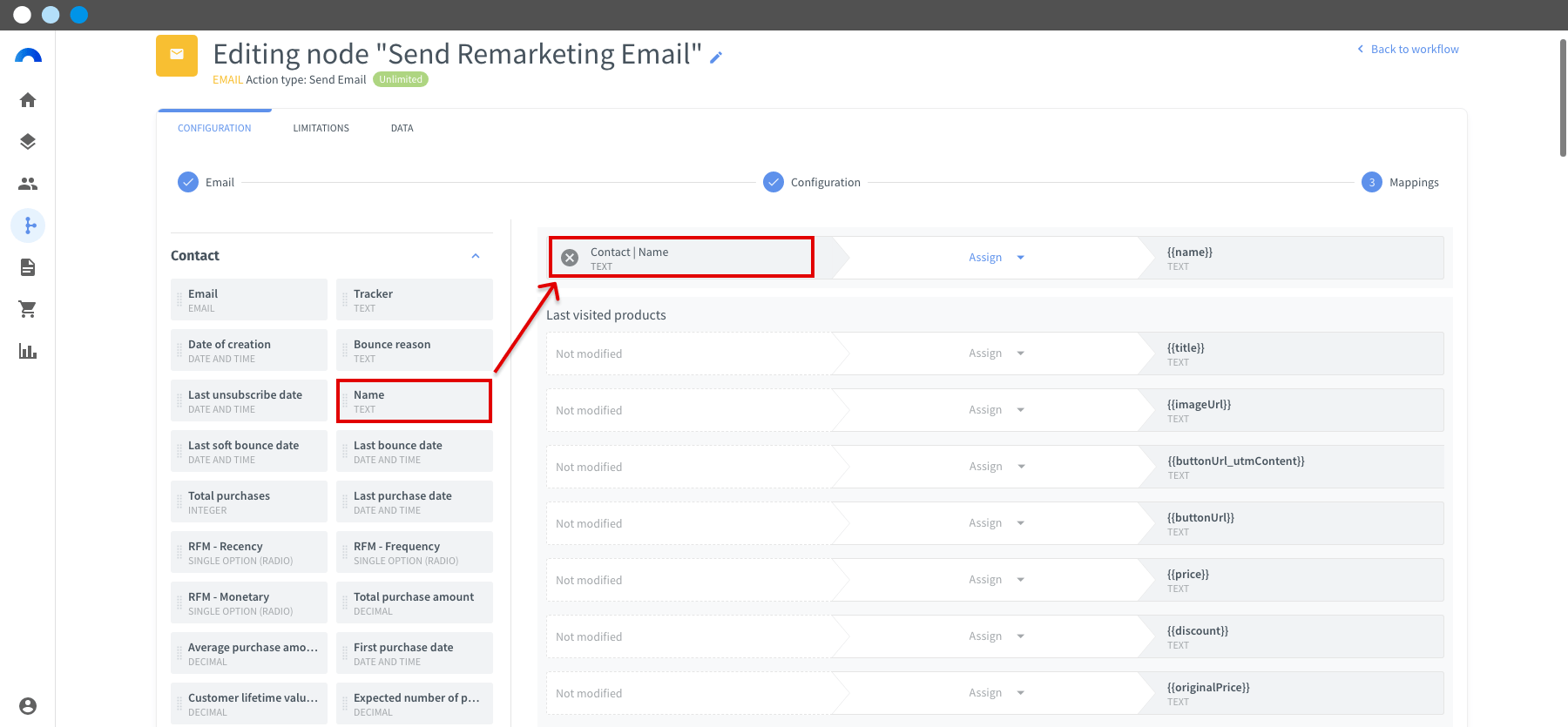Image resolution: width=1568 pixels, height=727 pixels.
Task: Open Assign dropdown for {{imageUrl}}
Action: pos(997,410)
